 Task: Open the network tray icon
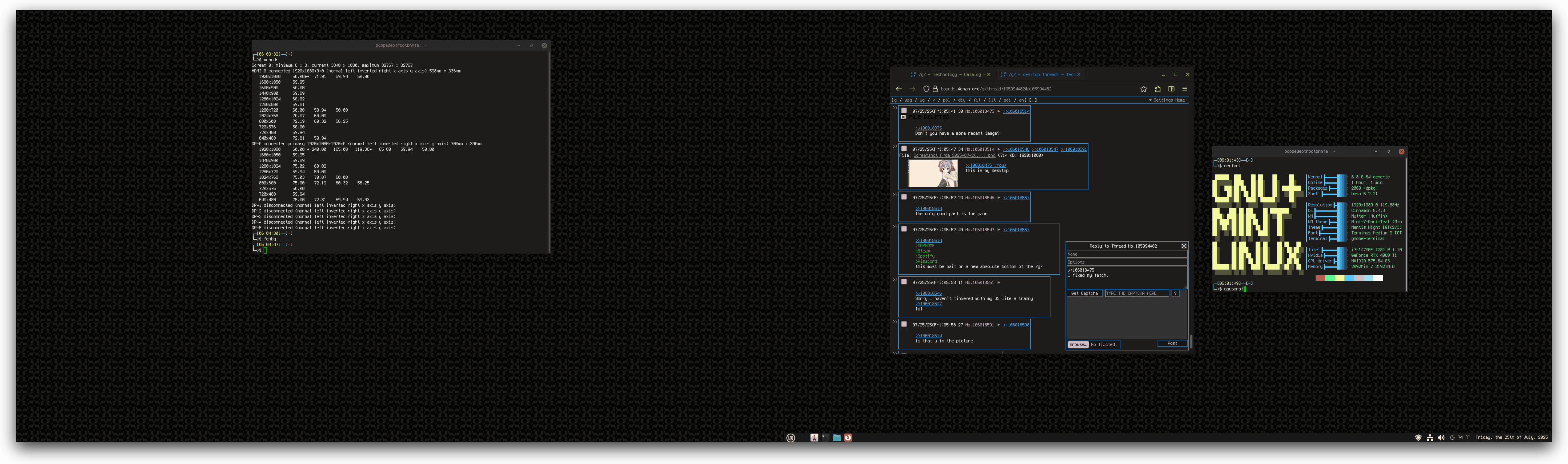(x=1429, y=437)
